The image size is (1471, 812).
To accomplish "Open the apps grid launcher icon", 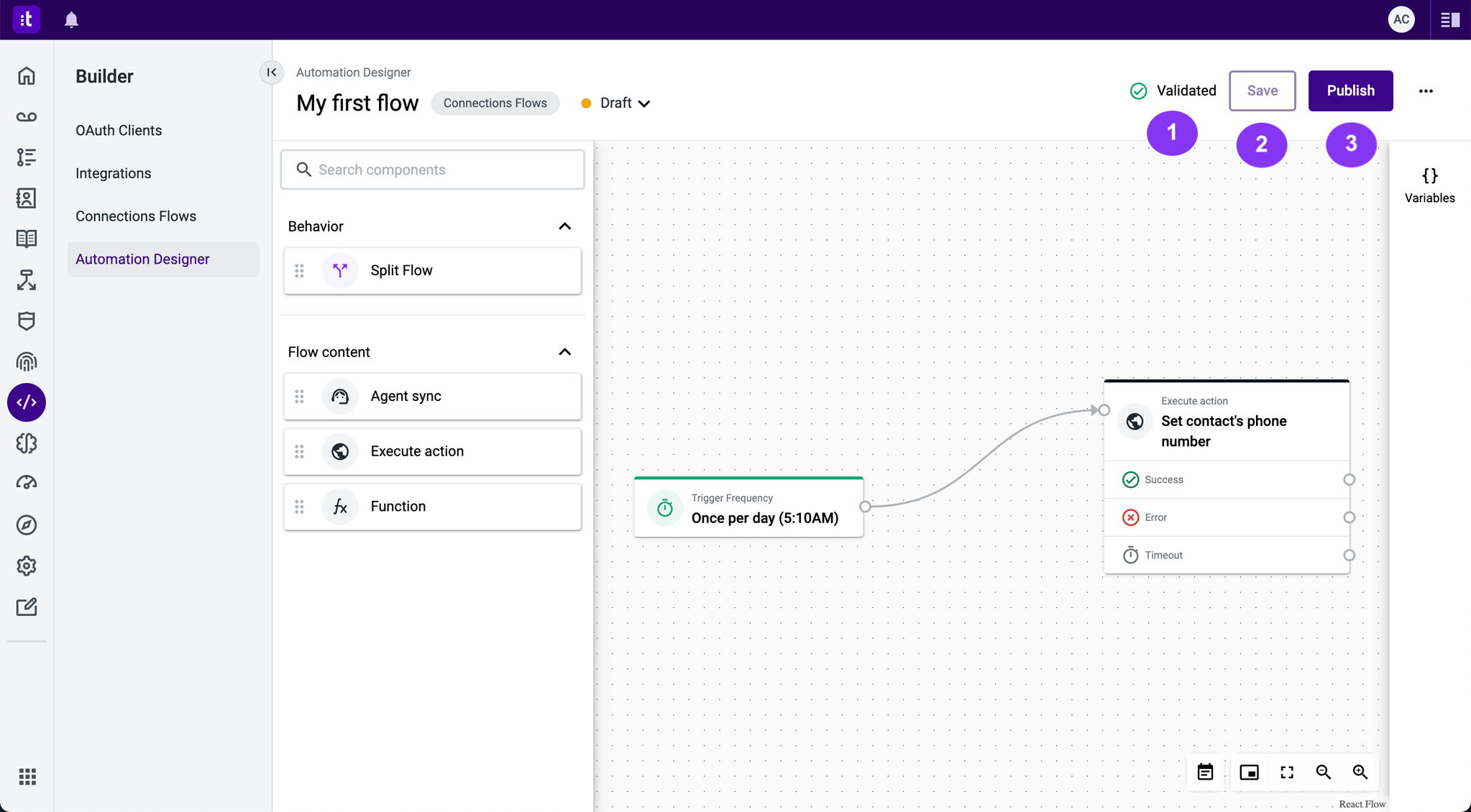I will tap(27, 776).
